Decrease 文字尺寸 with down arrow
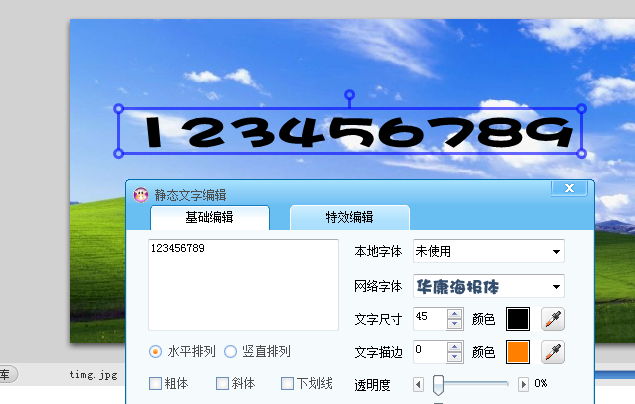 (x=454, y=324)
